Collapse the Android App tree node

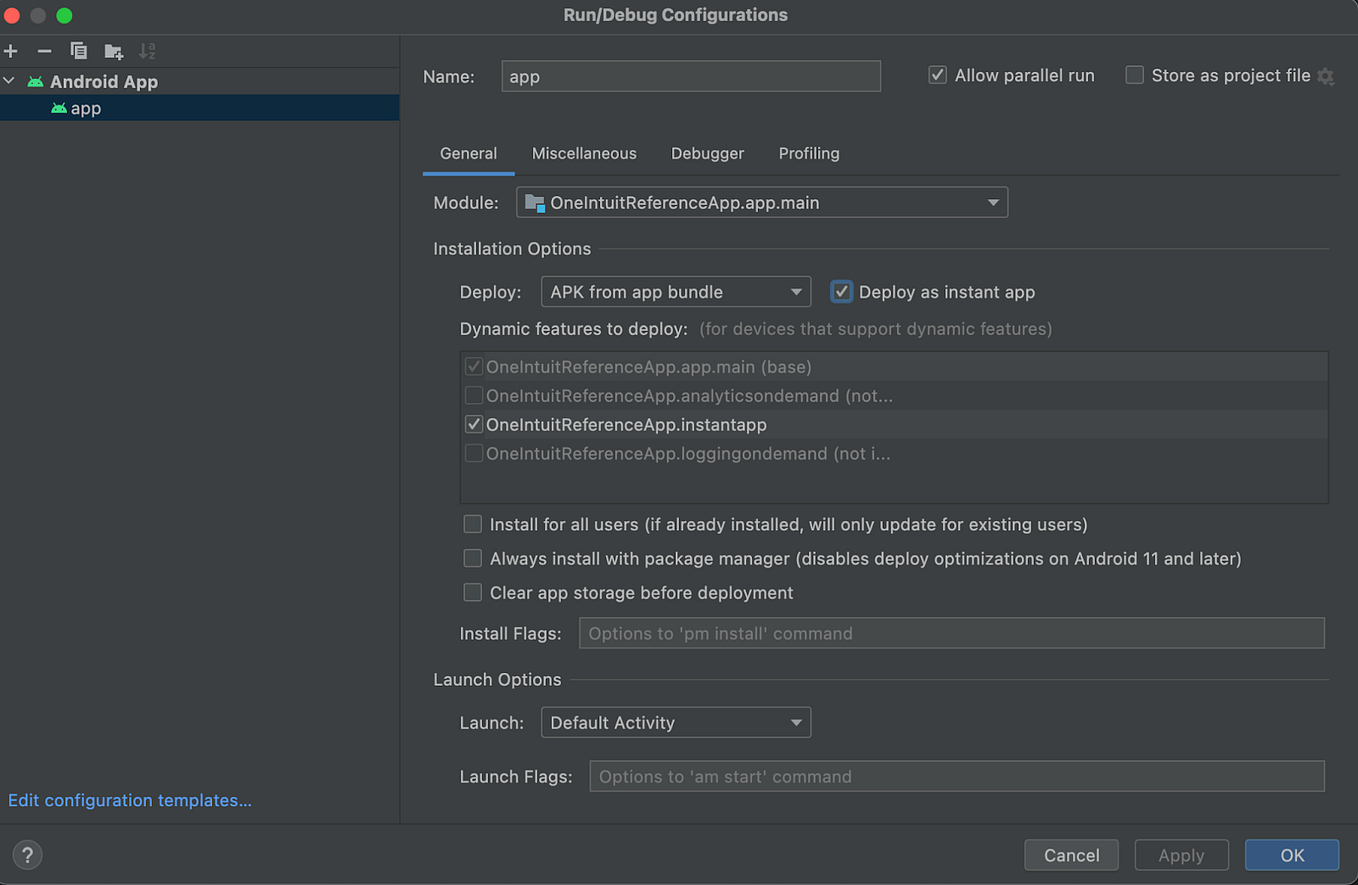click(x=9, y=81)
